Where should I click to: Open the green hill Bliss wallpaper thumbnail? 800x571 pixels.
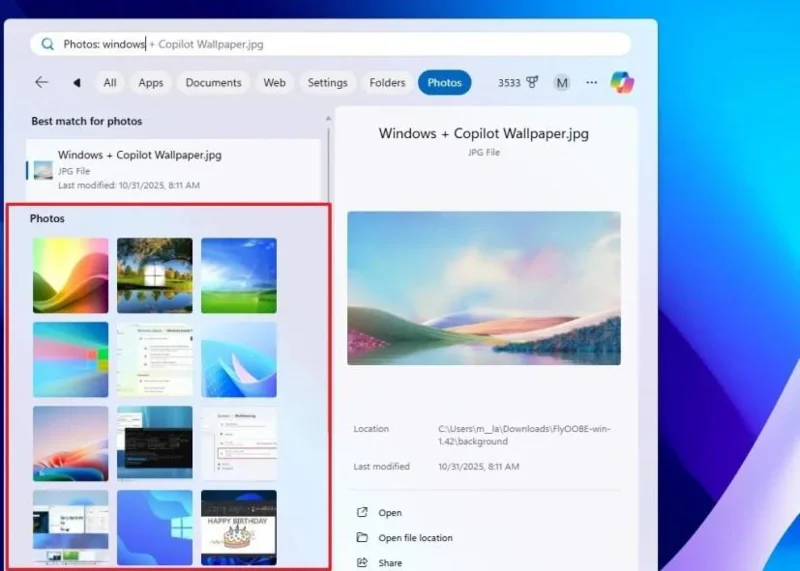coord(239,276)
